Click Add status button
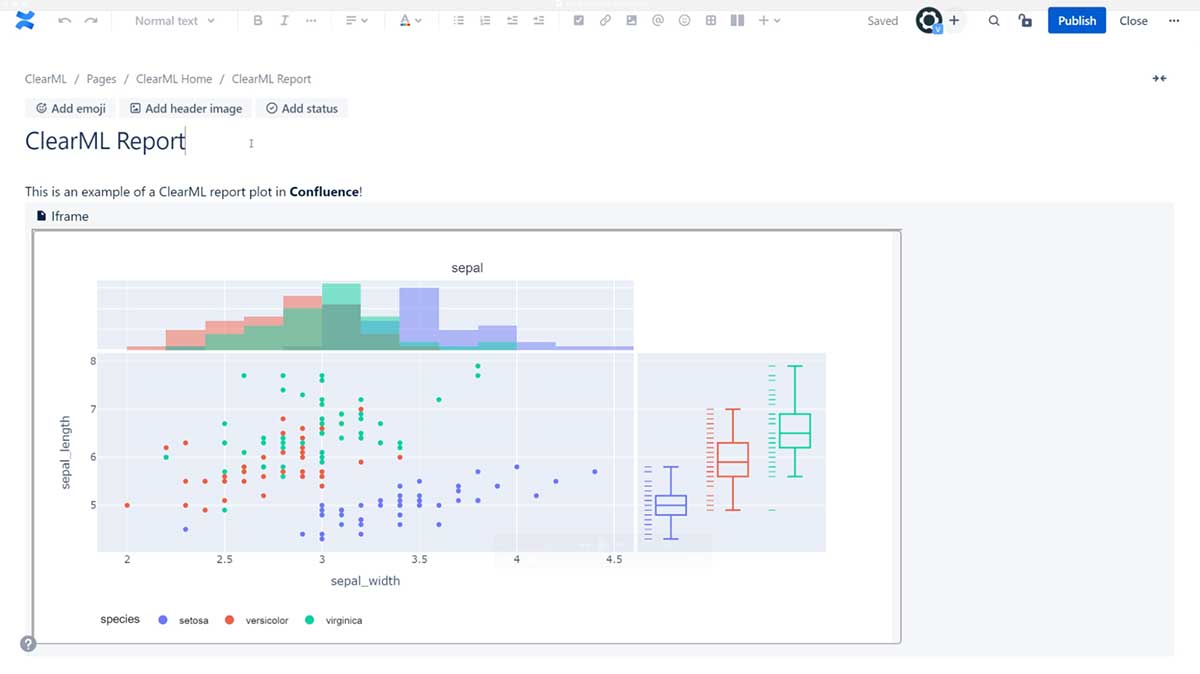This screenshot has width=1200, height=674. [x=302, y=108]
